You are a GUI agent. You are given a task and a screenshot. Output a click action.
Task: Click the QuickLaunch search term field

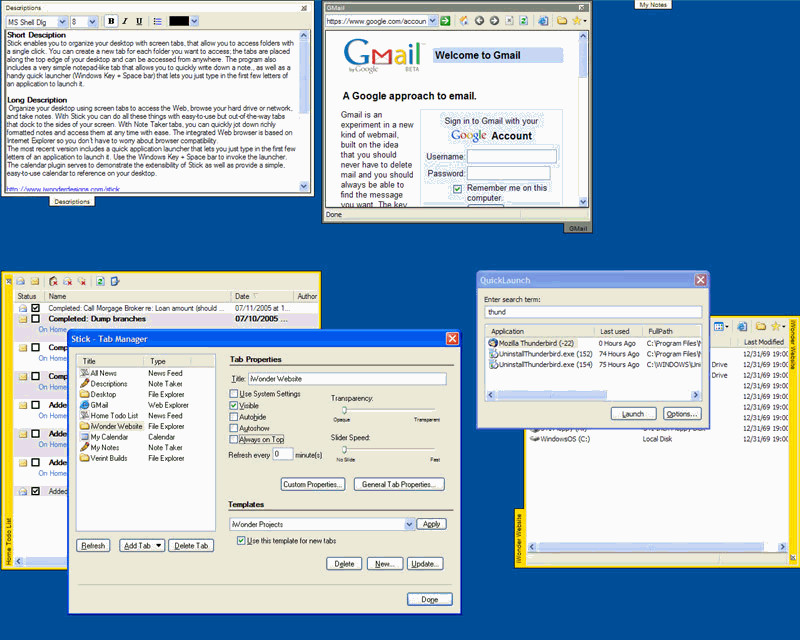pyautogui.click(x=593, y=312)
